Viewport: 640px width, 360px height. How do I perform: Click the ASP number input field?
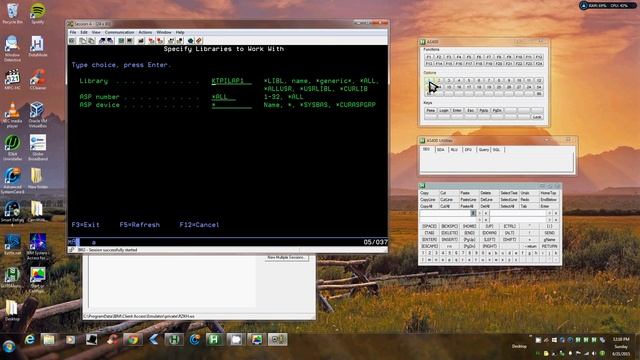click(224, 97)
